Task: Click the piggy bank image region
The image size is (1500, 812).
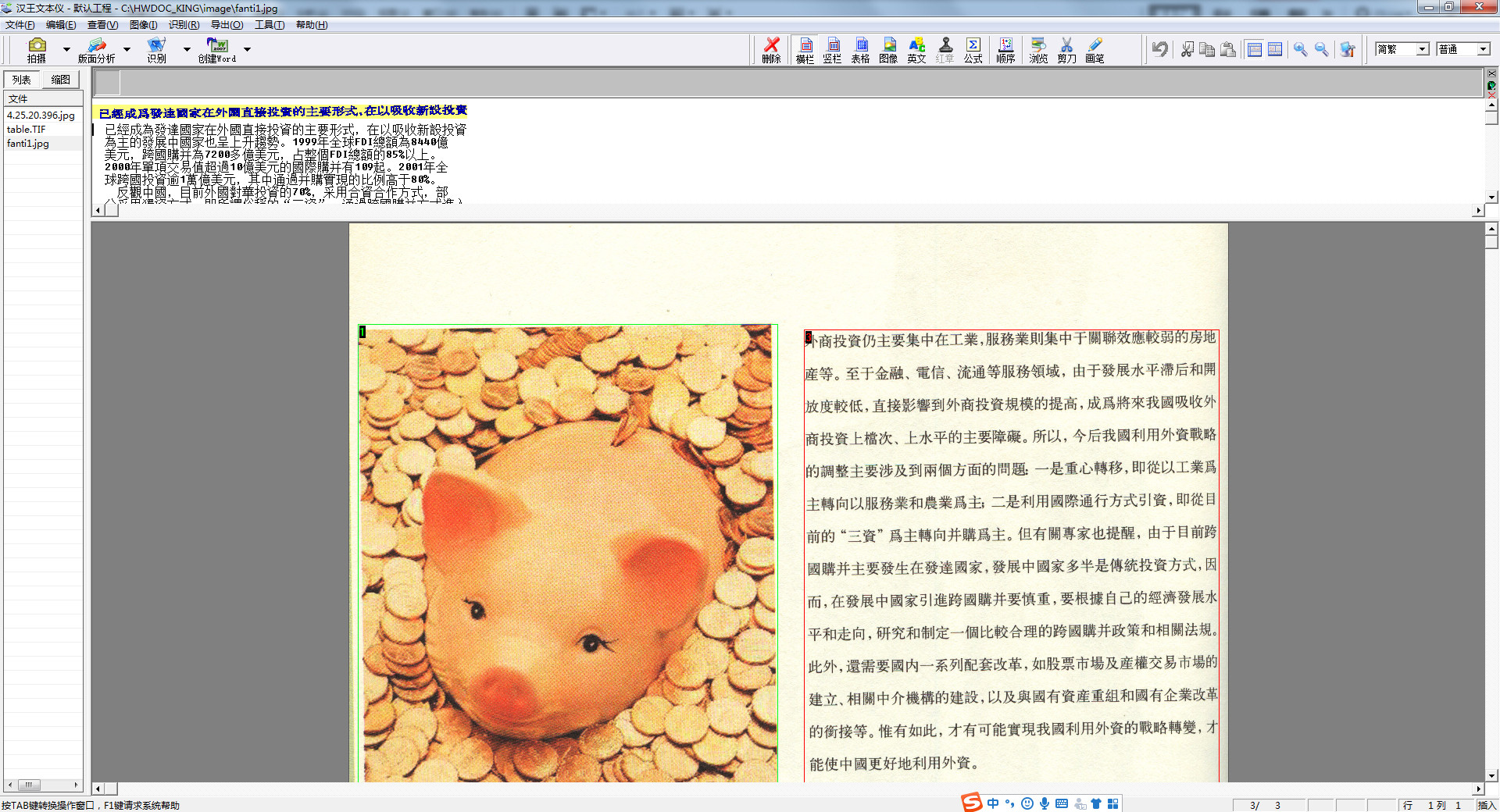Action: pyautogui.click(x=568, y=553)
